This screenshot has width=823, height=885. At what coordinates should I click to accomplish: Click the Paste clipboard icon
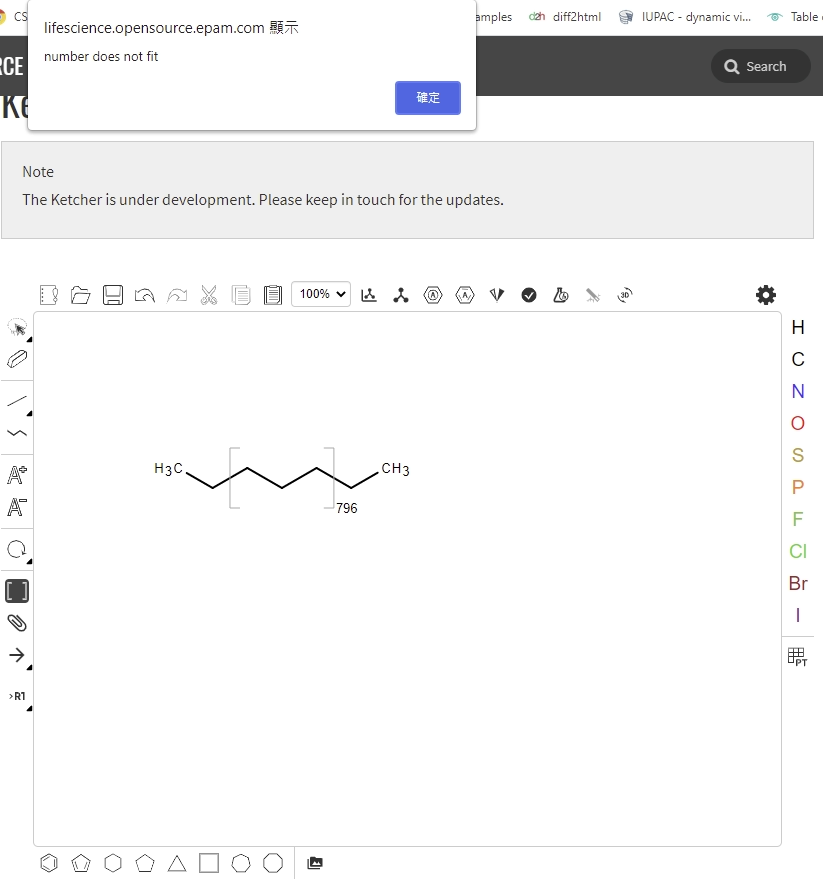pos(273,295)
